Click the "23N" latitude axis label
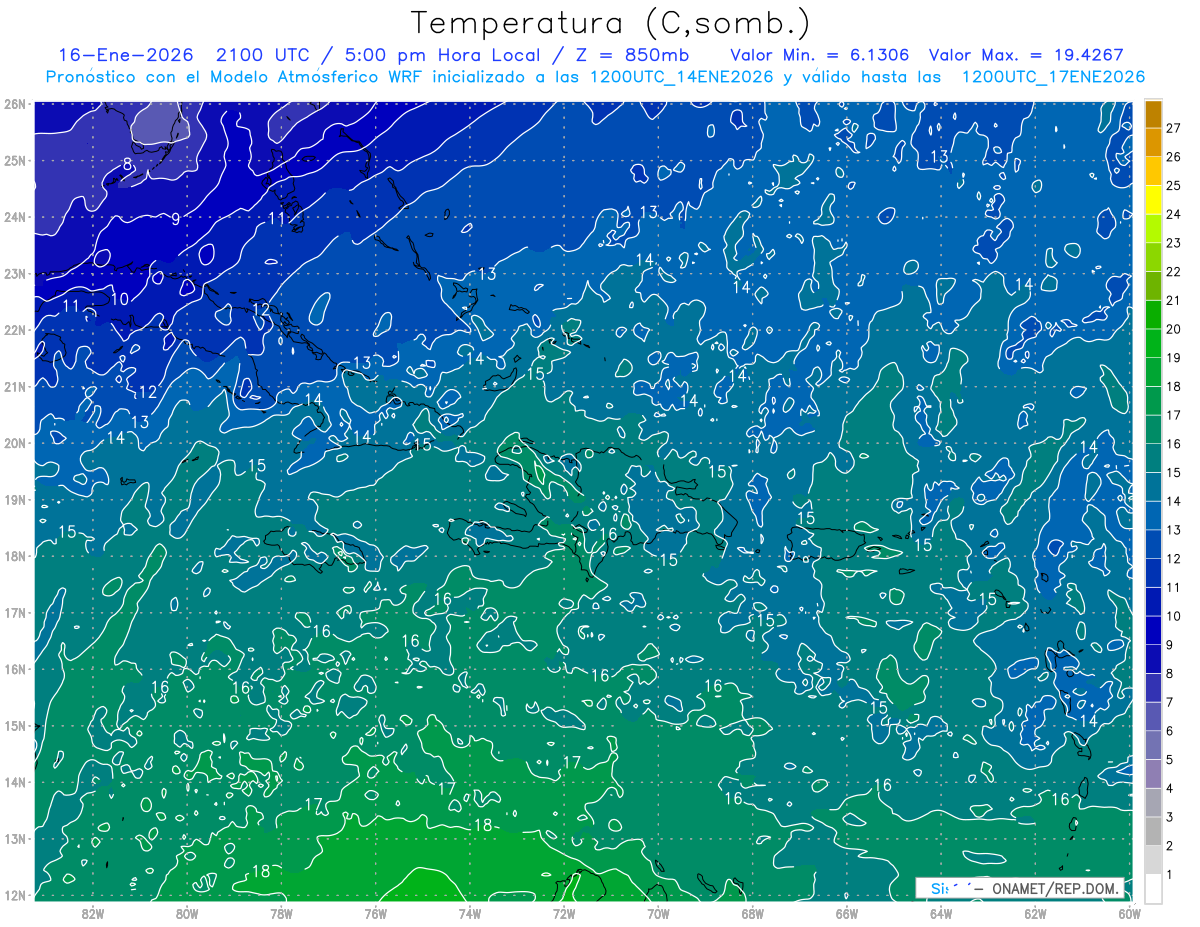 [16, 273]
